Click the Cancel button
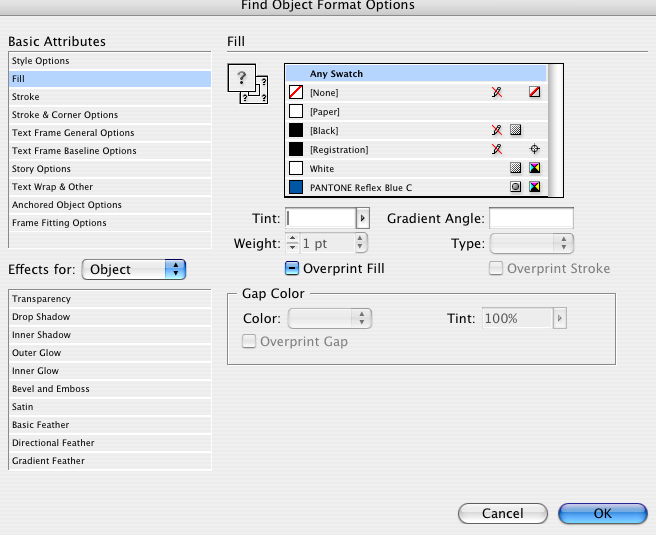The height and width of the screenshot is (535, 656). tap(502, 513)
